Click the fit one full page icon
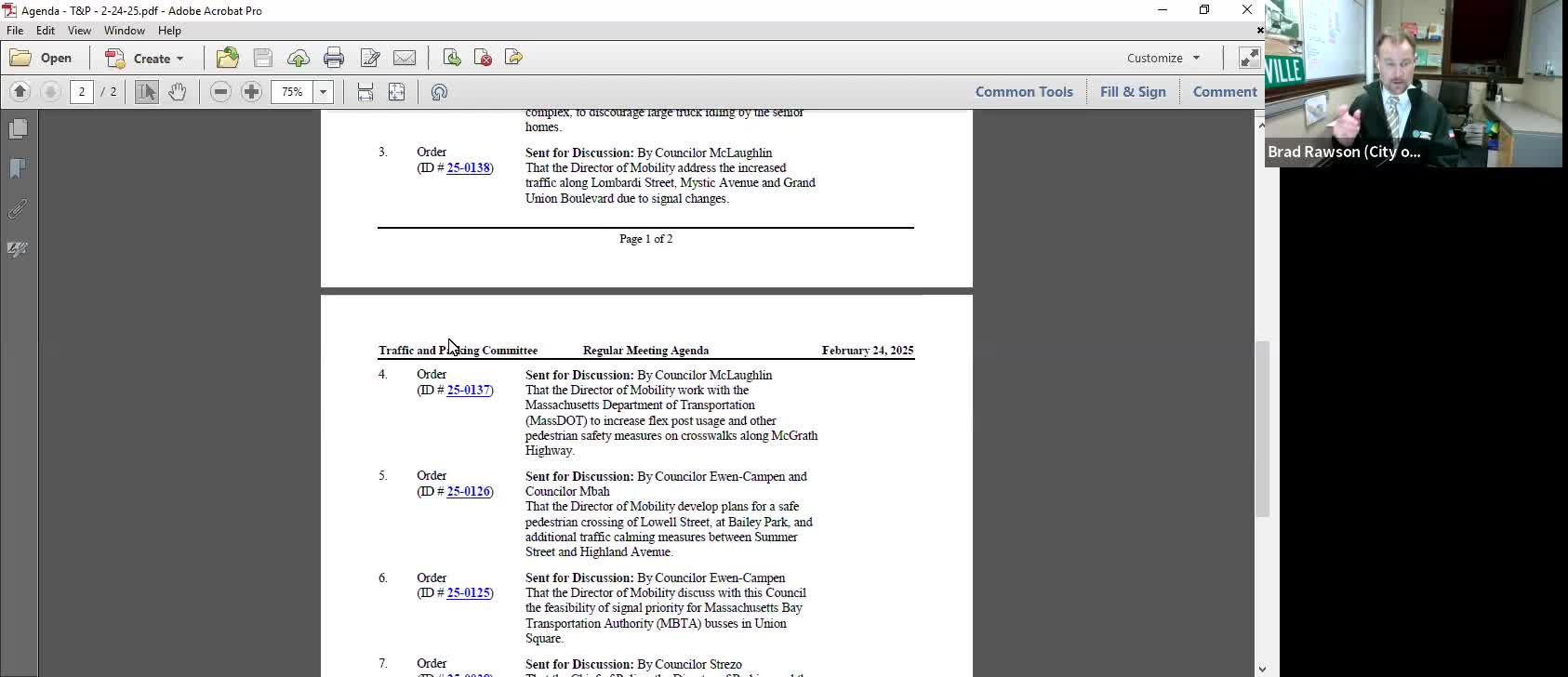The width and height of the screenshot is (1568, 677). [x=397, y=92]
